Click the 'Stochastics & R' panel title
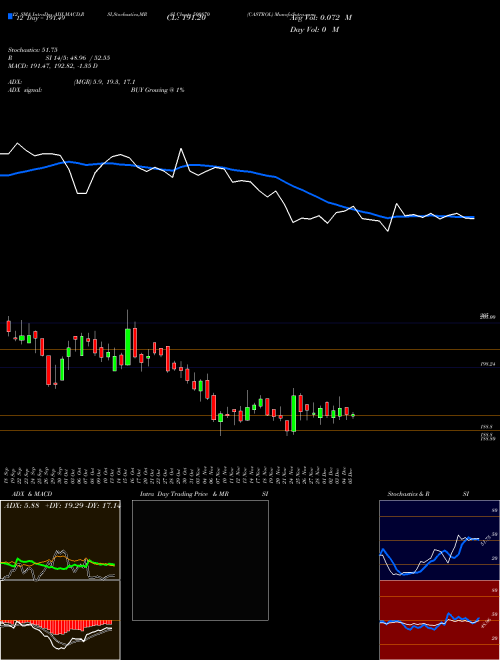This screenshot has height=660, width=500. pos(408,494)
